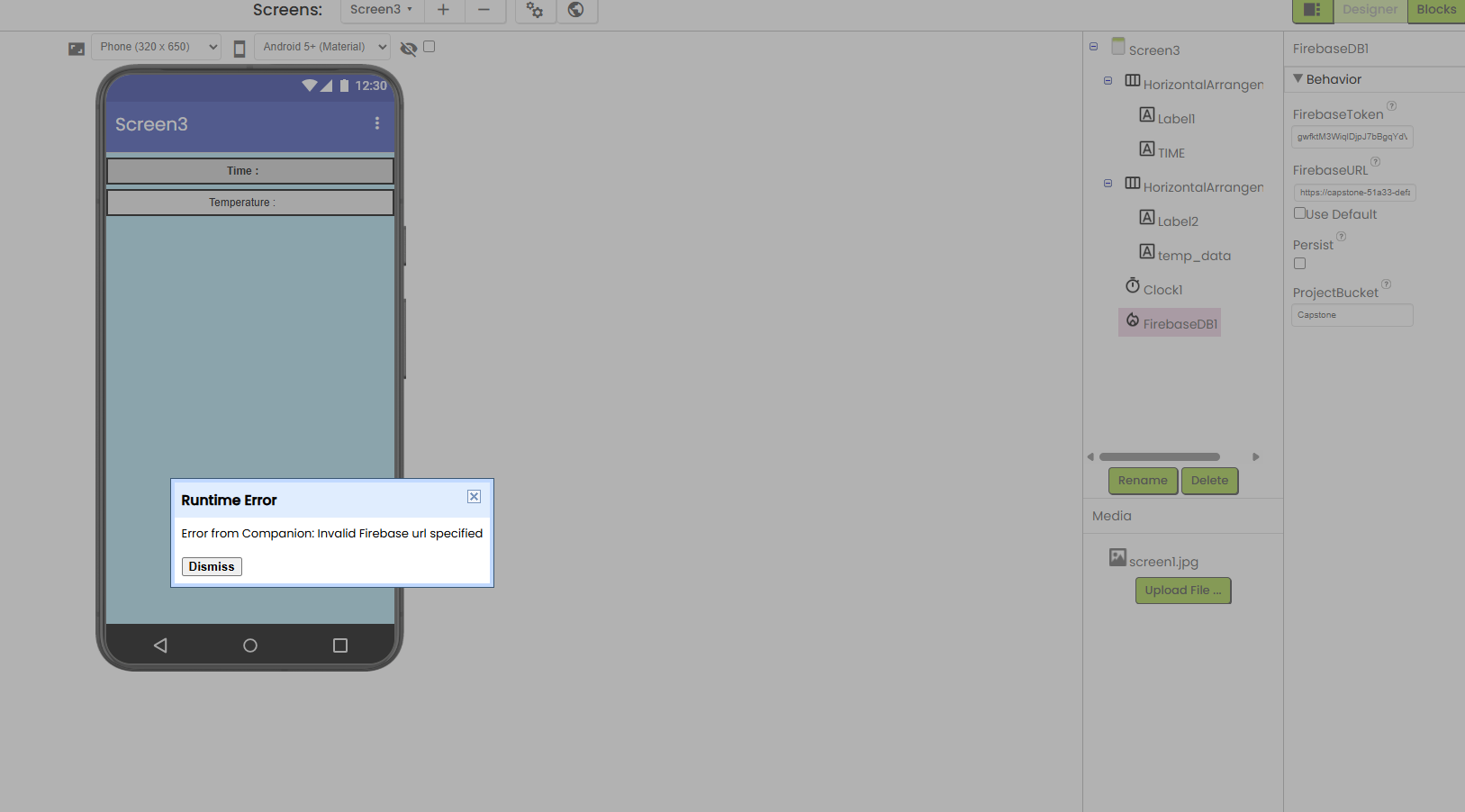The image size is (1465, 812).
Task: Click the component tree horizontal scrollbar
Action: click(x=1159, y=457)
